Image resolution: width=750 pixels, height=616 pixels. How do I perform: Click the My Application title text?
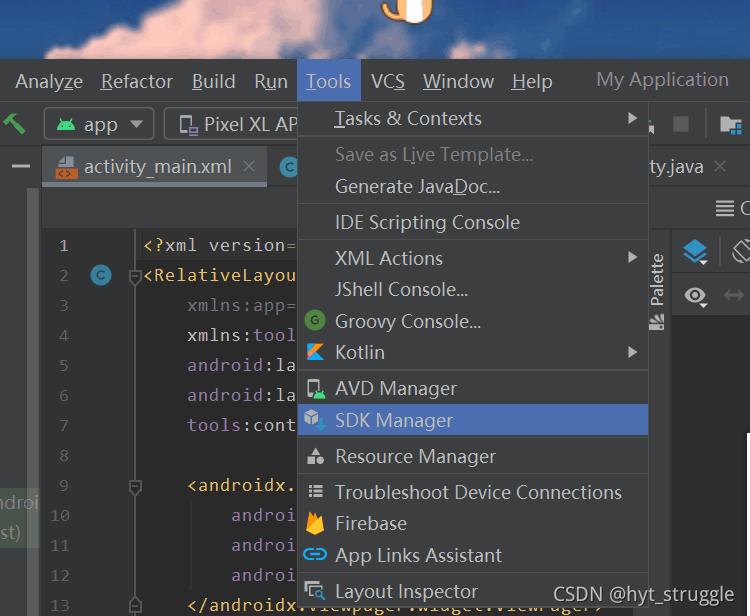point(662,80)
